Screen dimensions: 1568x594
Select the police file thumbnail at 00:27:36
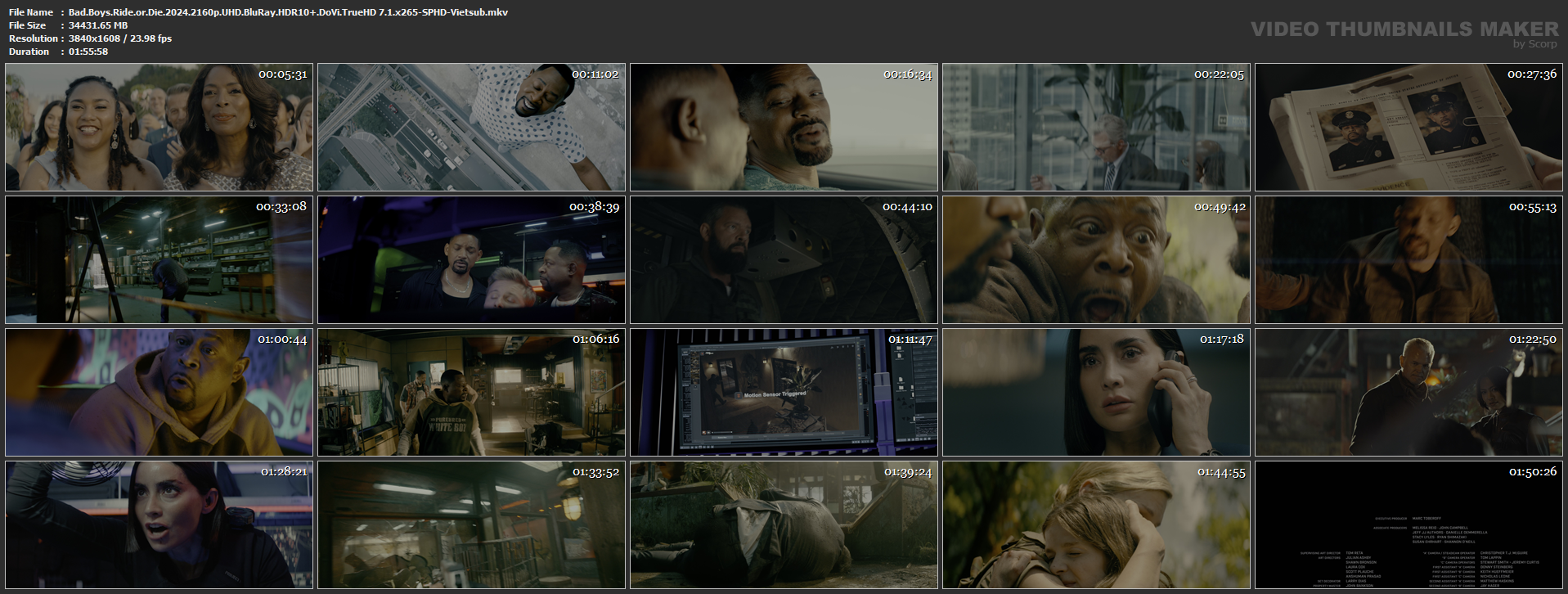click(1409, 127)
